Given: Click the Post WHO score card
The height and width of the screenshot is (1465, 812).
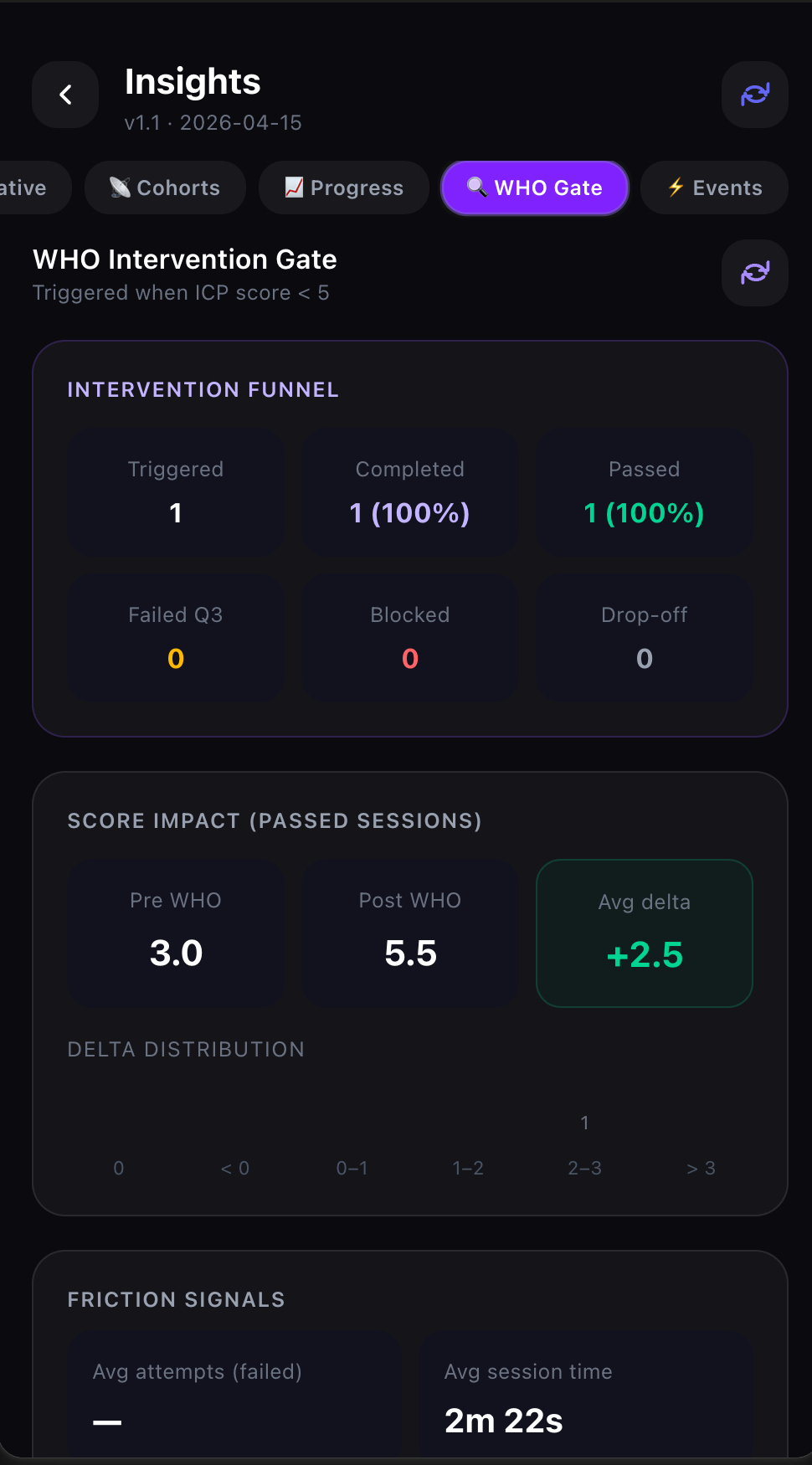Looking at the screenshot, I should pos(410,933).
